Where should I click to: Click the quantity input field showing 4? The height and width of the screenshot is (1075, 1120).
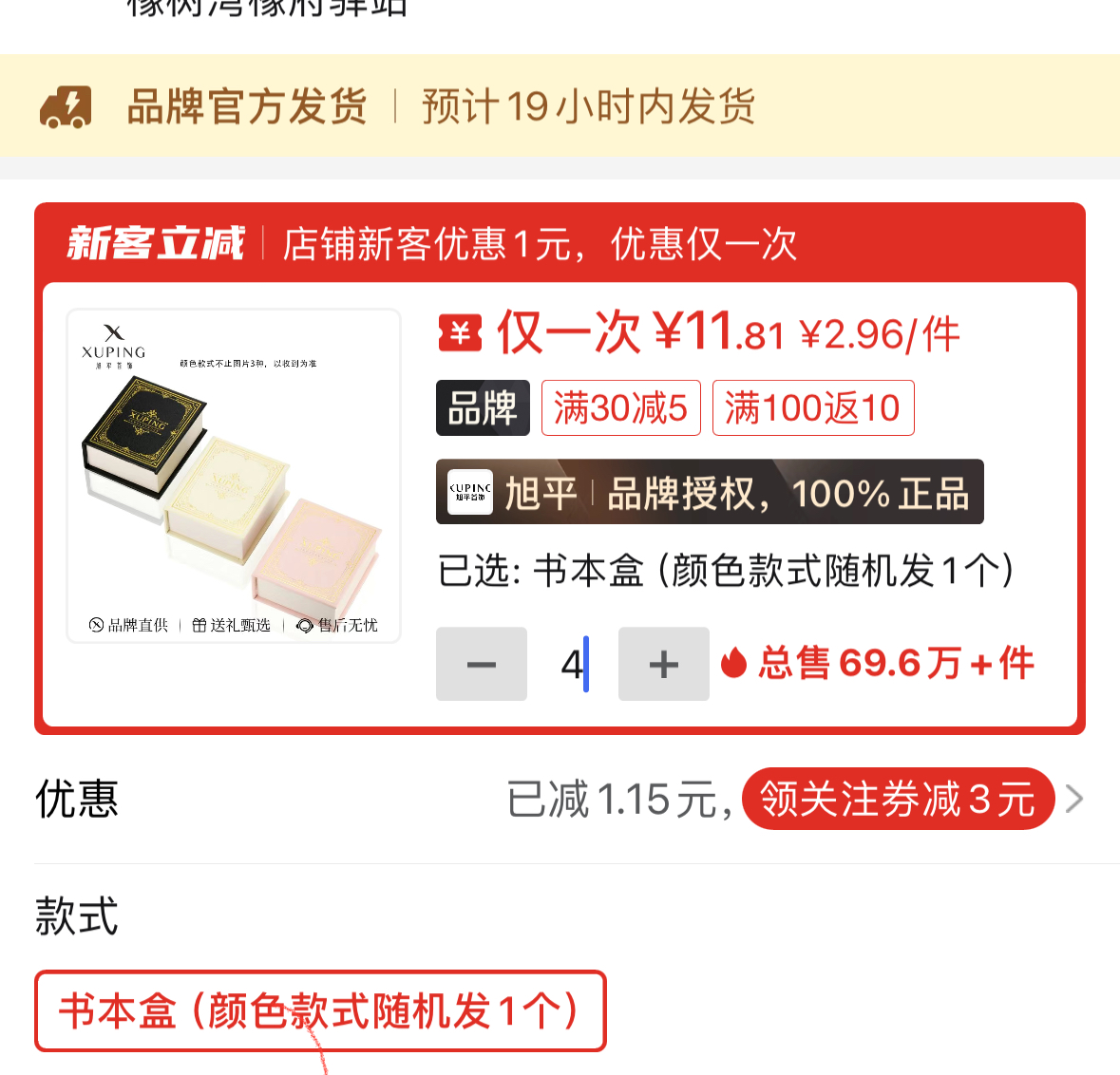[573, 665]
